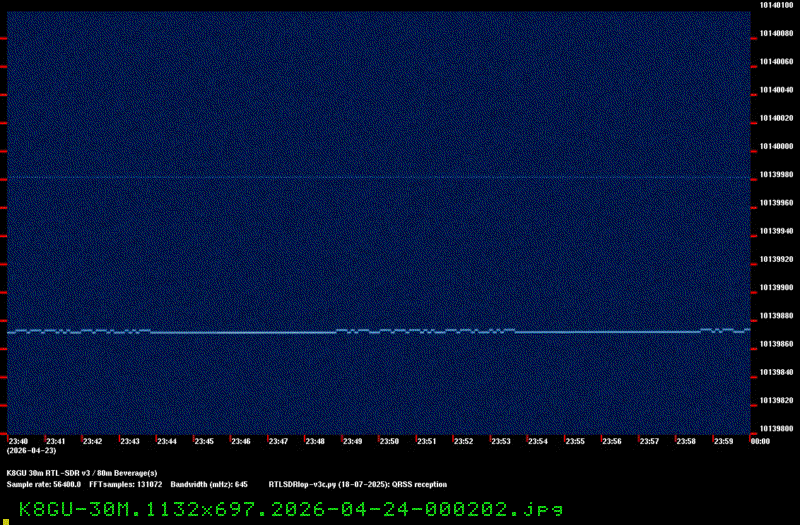Click the 23:51 time axis label
The height and width of the screenshot is (525, 800).
tap(427, 441)
